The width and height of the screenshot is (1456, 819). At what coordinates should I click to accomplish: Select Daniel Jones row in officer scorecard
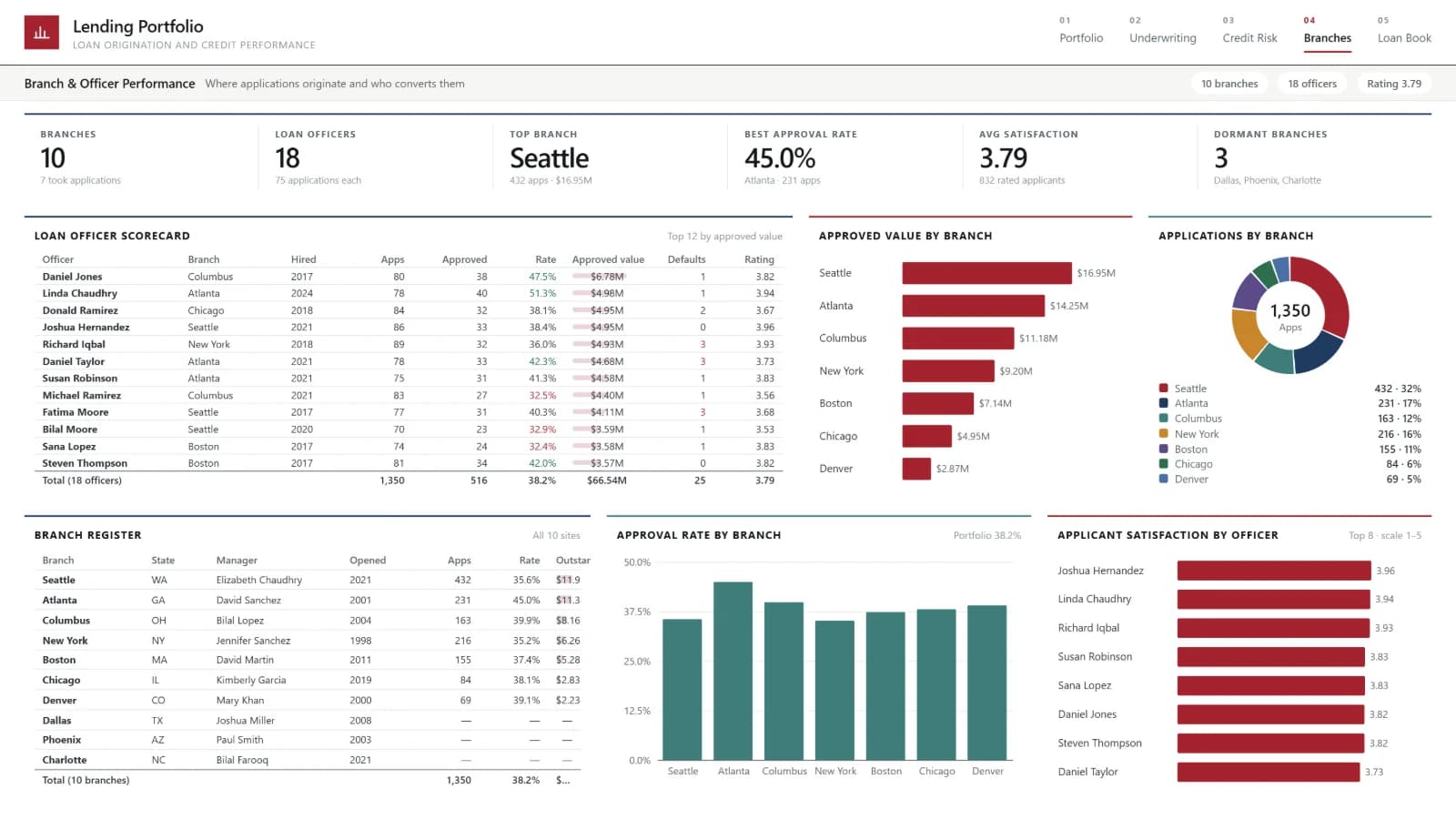pos(409,277)
